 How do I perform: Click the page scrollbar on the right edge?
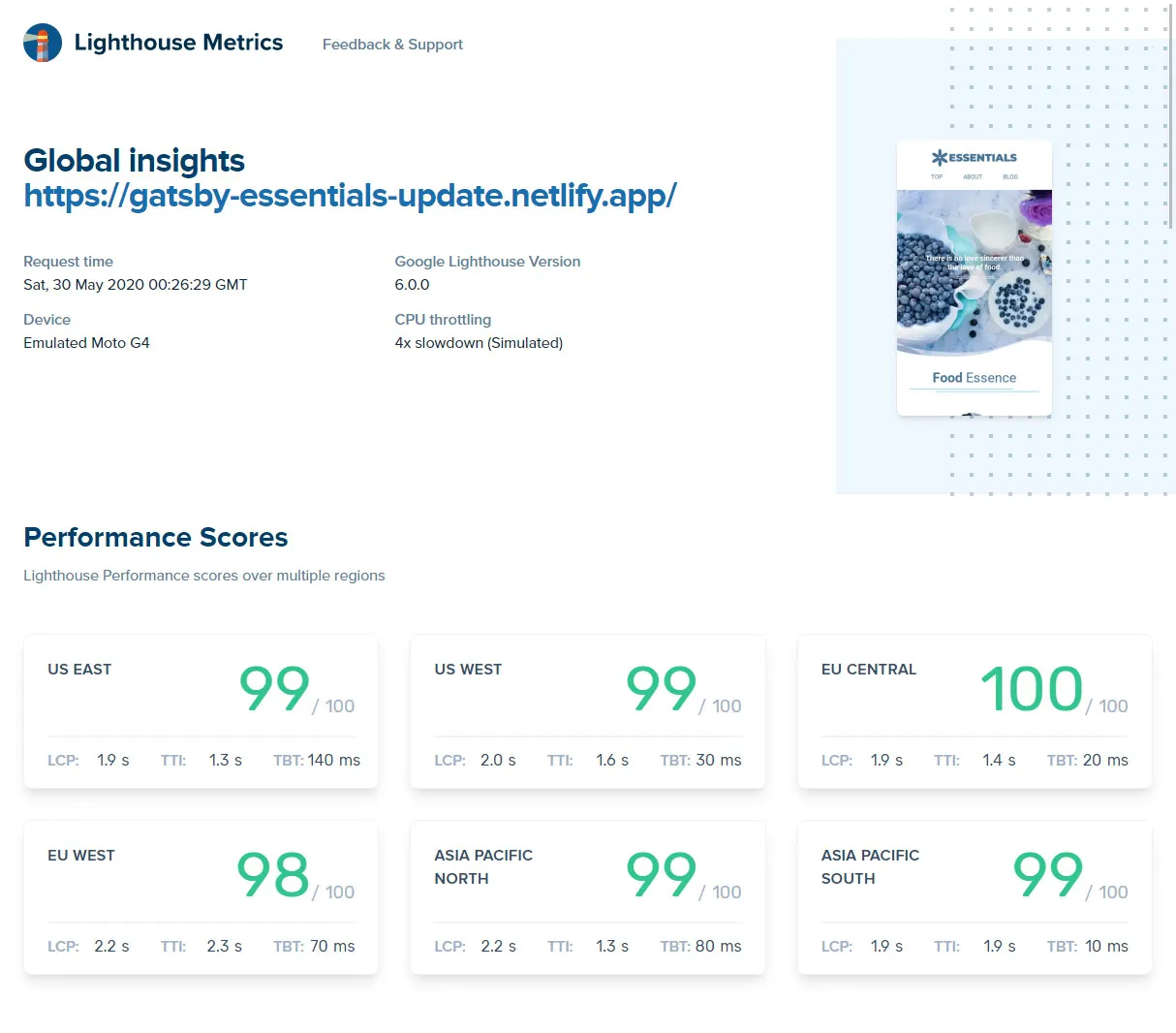pos(1172,116)
